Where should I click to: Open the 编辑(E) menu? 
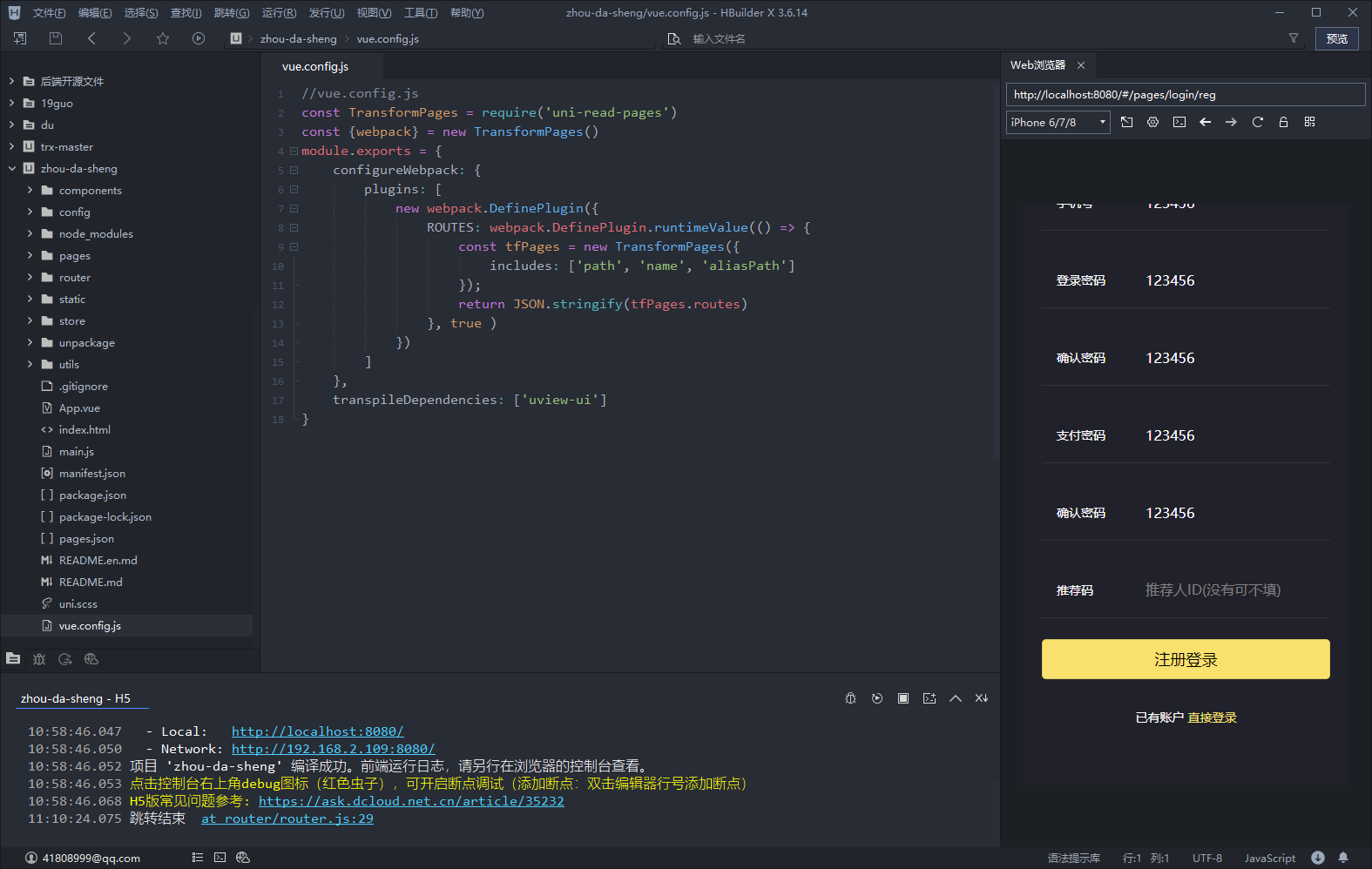pos(95,13)
